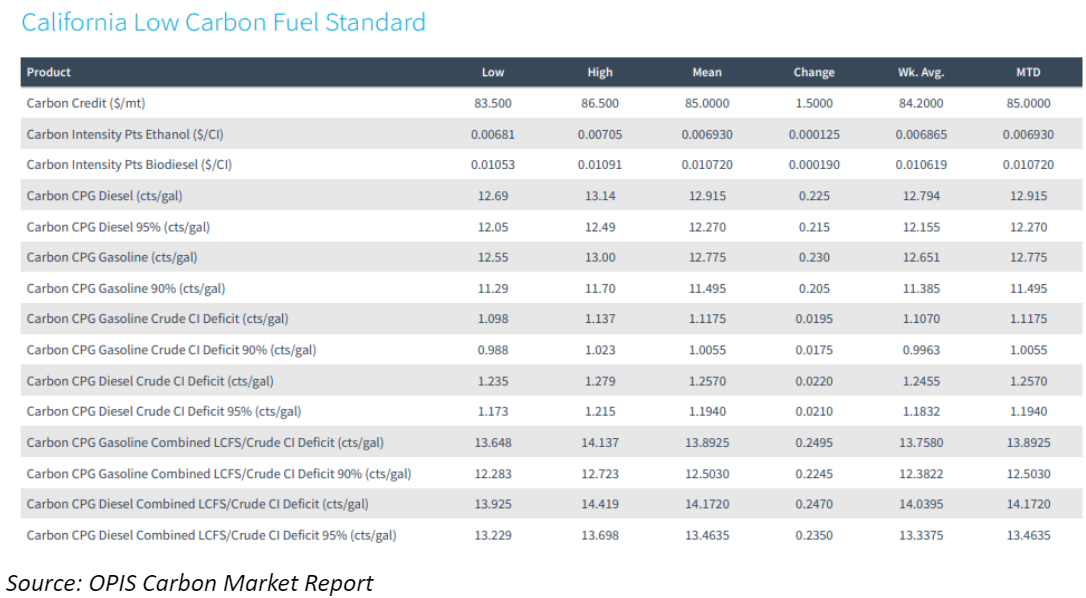Select CPG Gasoline high value 13.00
The height and width of the screenshot is (598, 1086).
pos(600,258)
